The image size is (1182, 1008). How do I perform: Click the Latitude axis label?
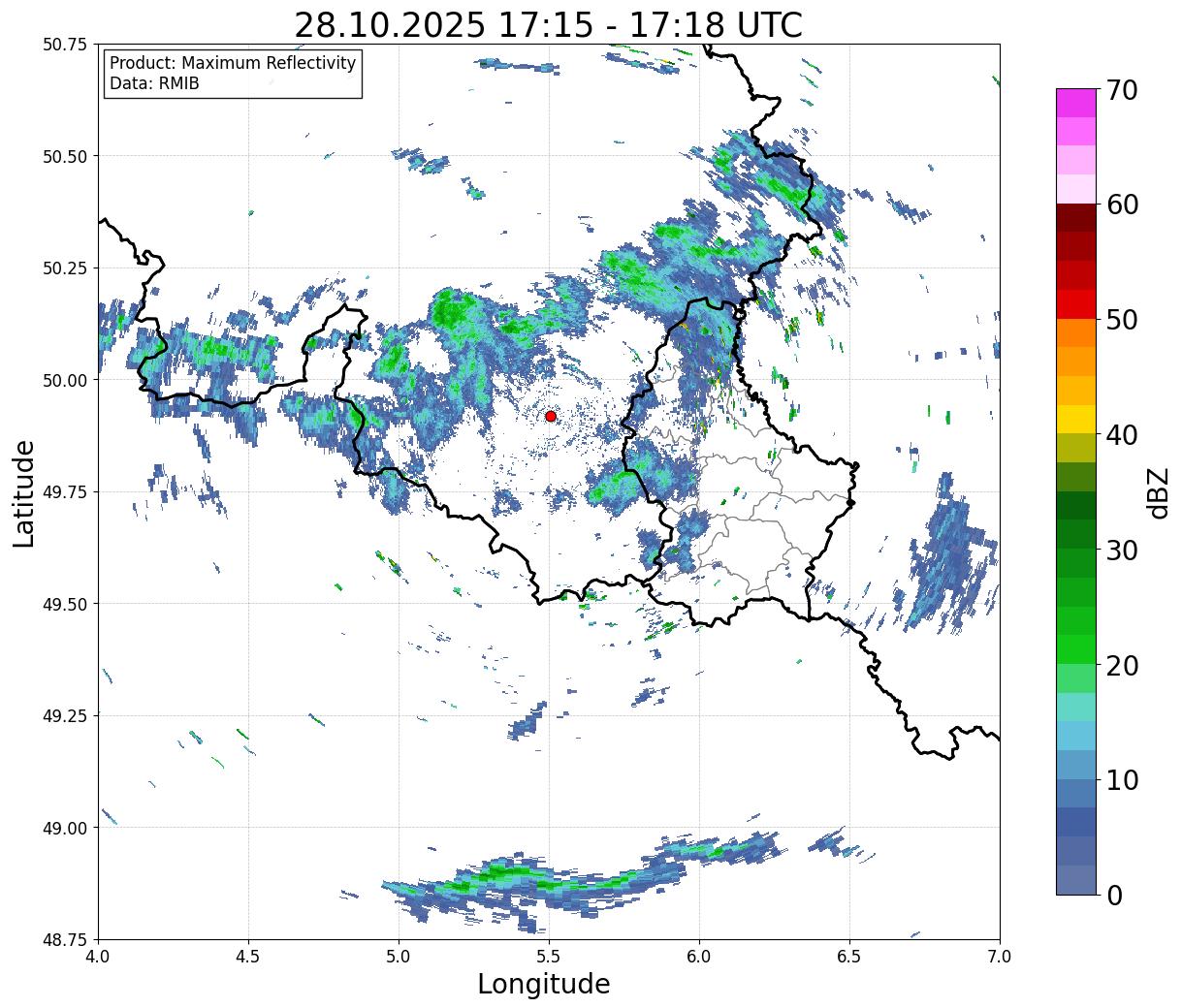(24, 492)
